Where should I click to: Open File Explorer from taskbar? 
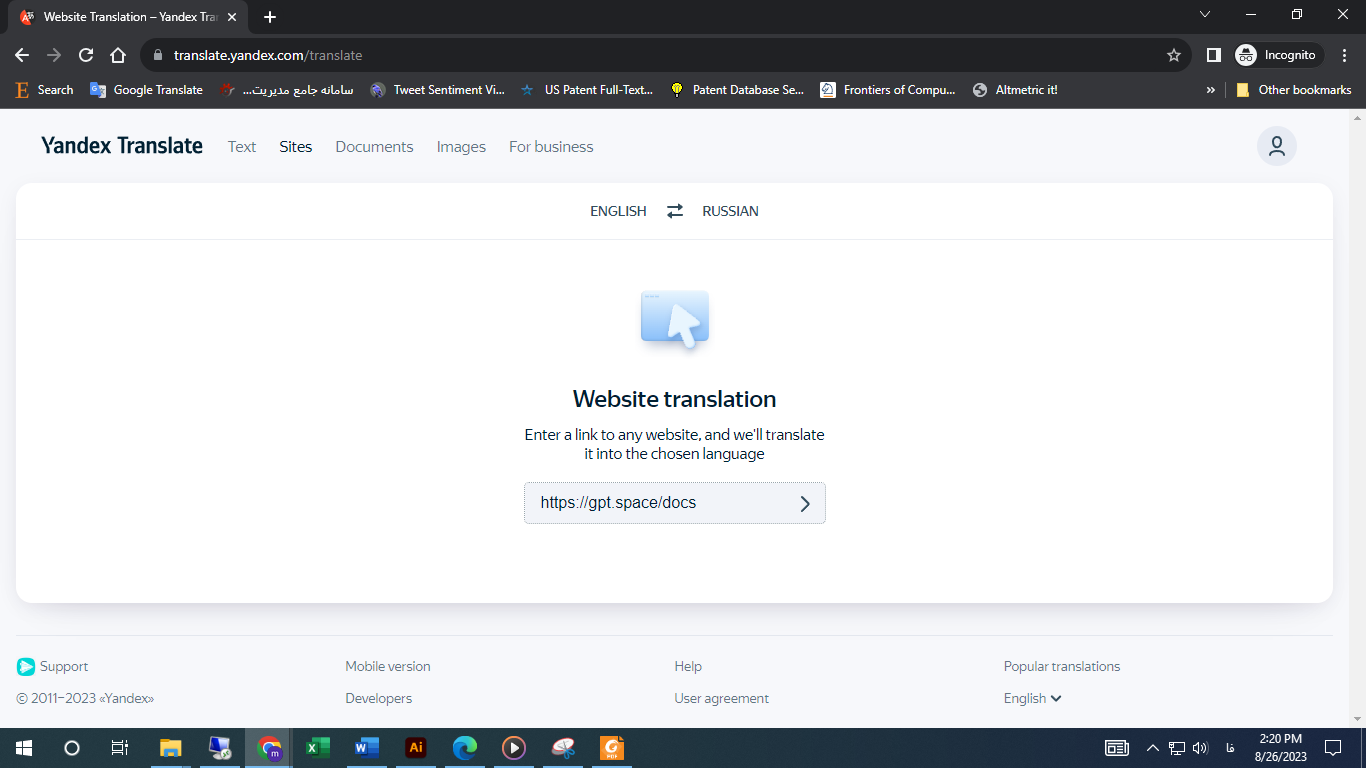click(171, 748)
